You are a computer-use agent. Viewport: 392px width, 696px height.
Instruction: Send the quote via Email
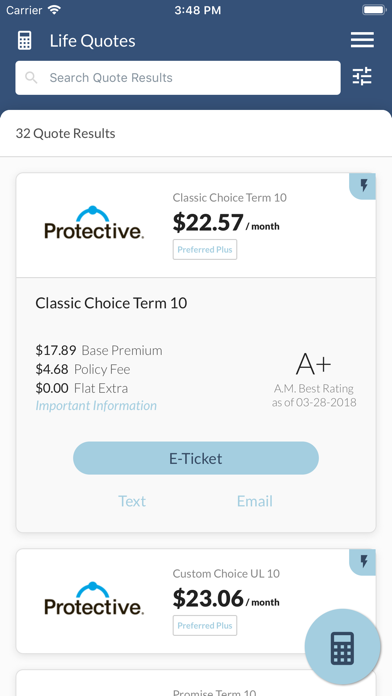[x=254, y=501]
